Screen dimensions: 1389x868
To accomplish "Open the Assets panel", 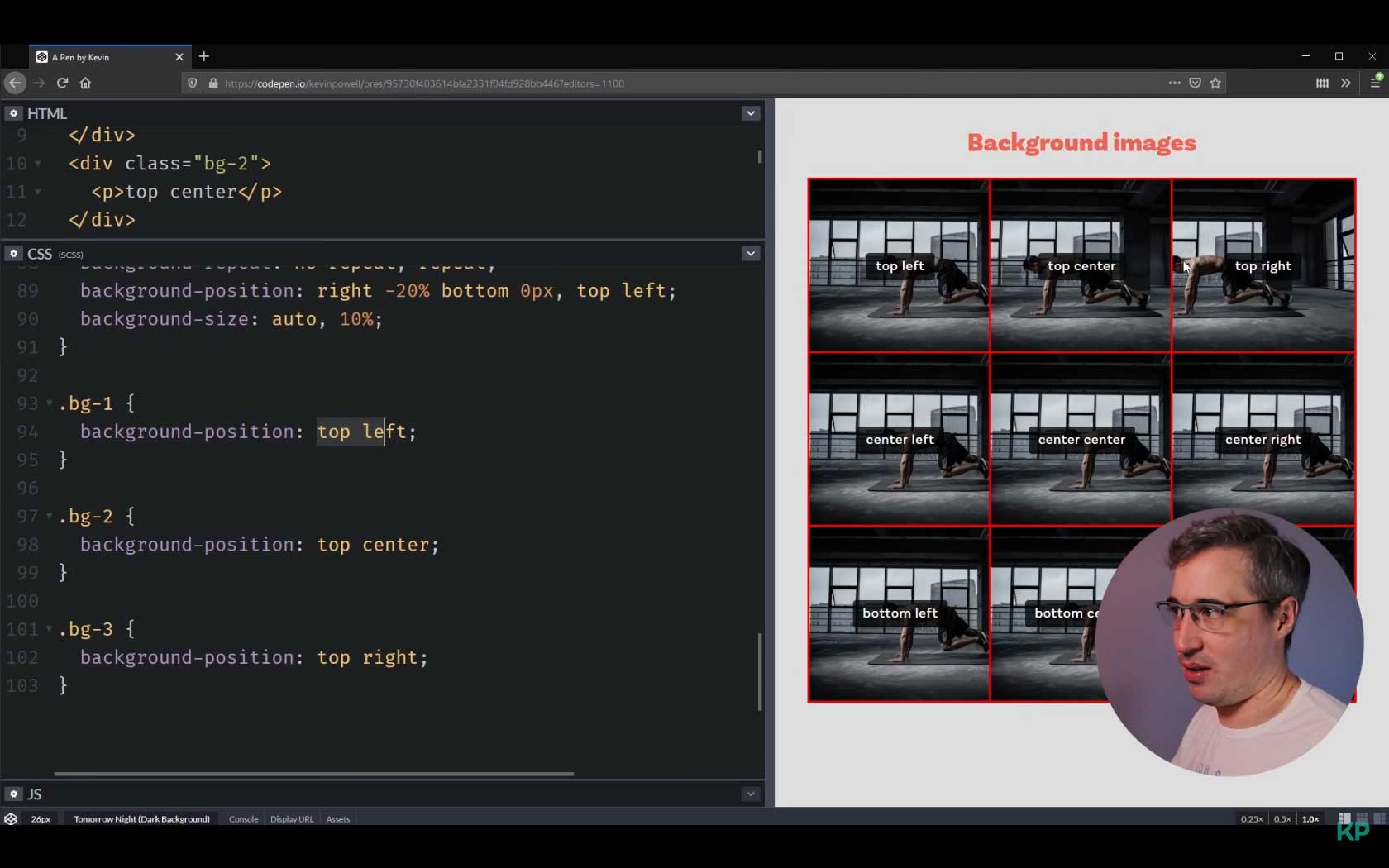I will 337,818.
